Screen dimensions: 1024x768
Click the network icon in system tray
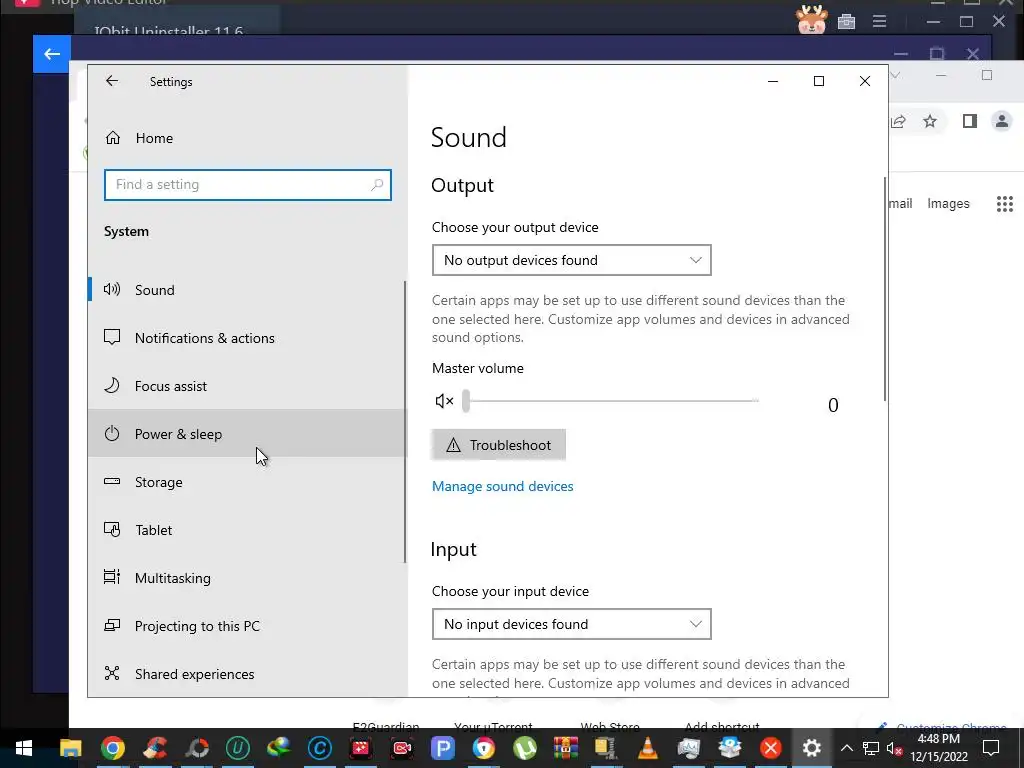pos(871,748)
